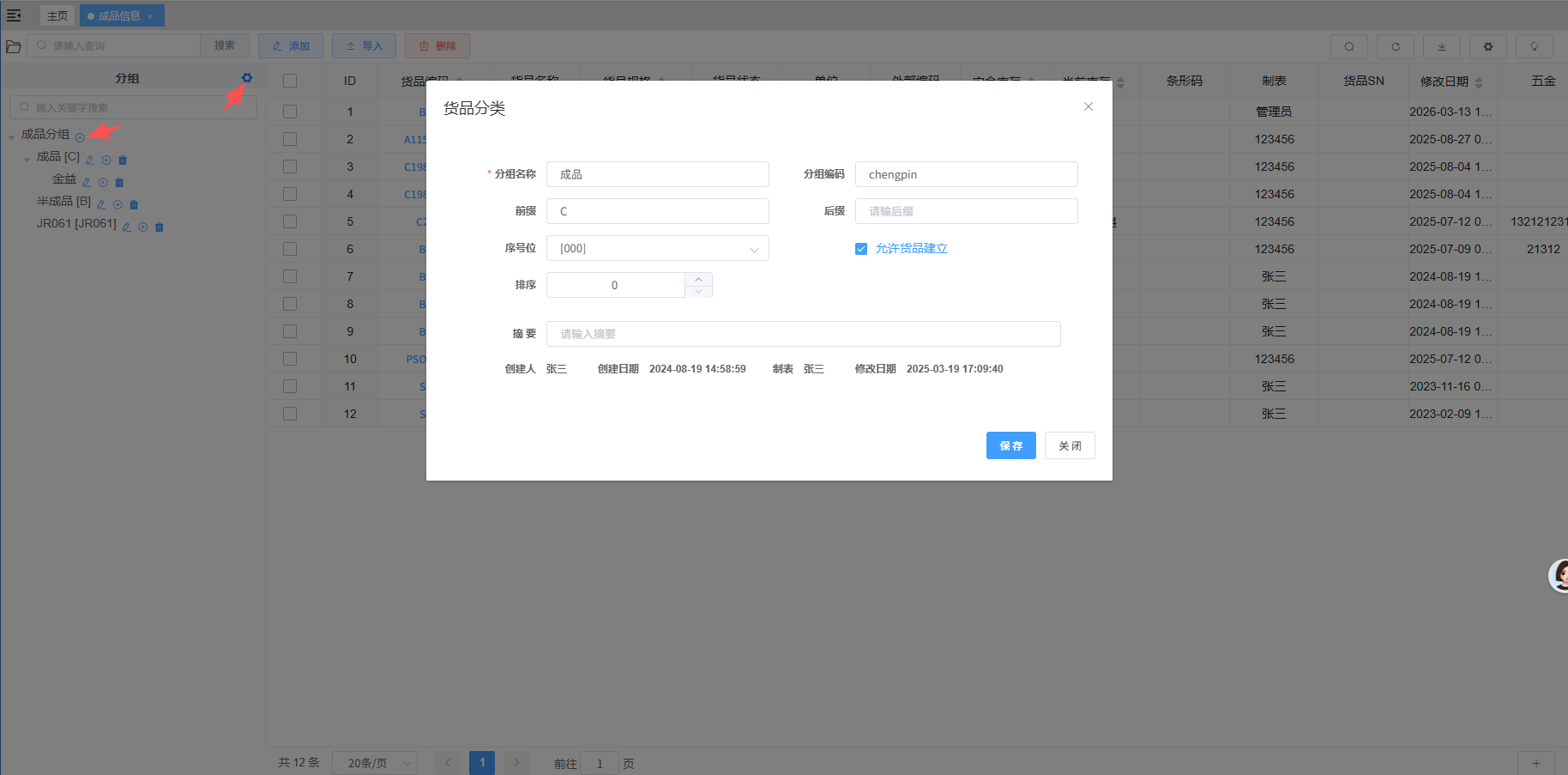Increase the 排序 value with up arrow
The image size is (1568, 775).
(x=698, y=279)
